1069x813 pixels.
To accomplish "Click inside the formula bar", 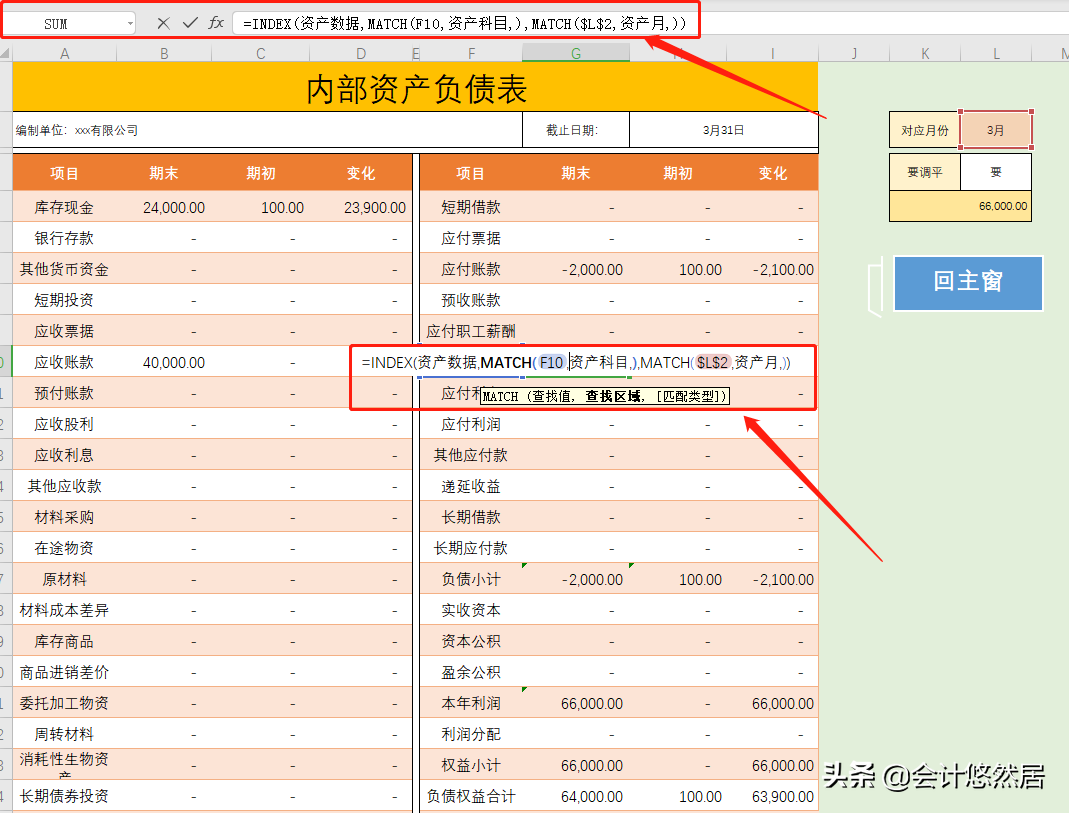I will click(450, 22).
